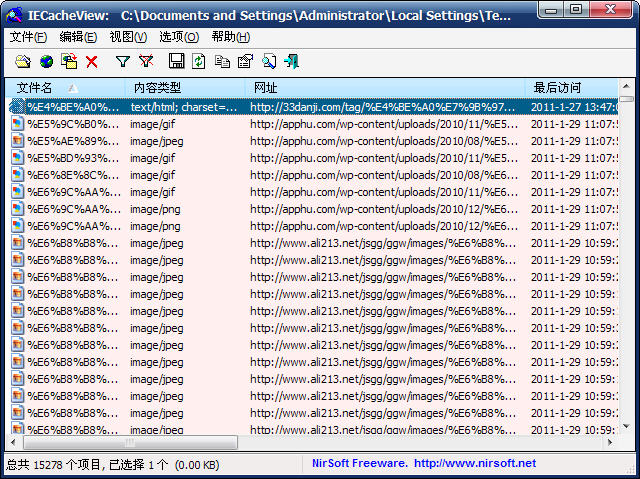Open the 编辑(E) menu
Screen dimensions: 640x479
78,37
